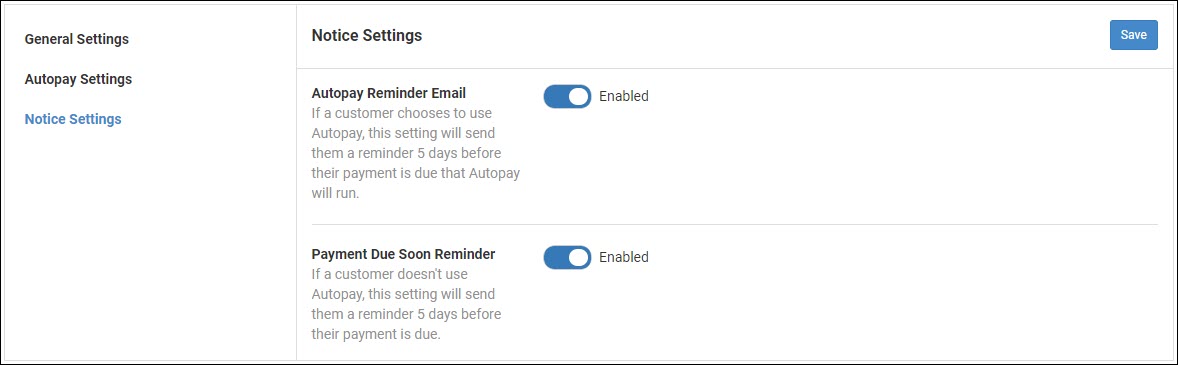Open General Settings in the sidebar
This screenshot has width=1178, height=365.
(77, 39)
